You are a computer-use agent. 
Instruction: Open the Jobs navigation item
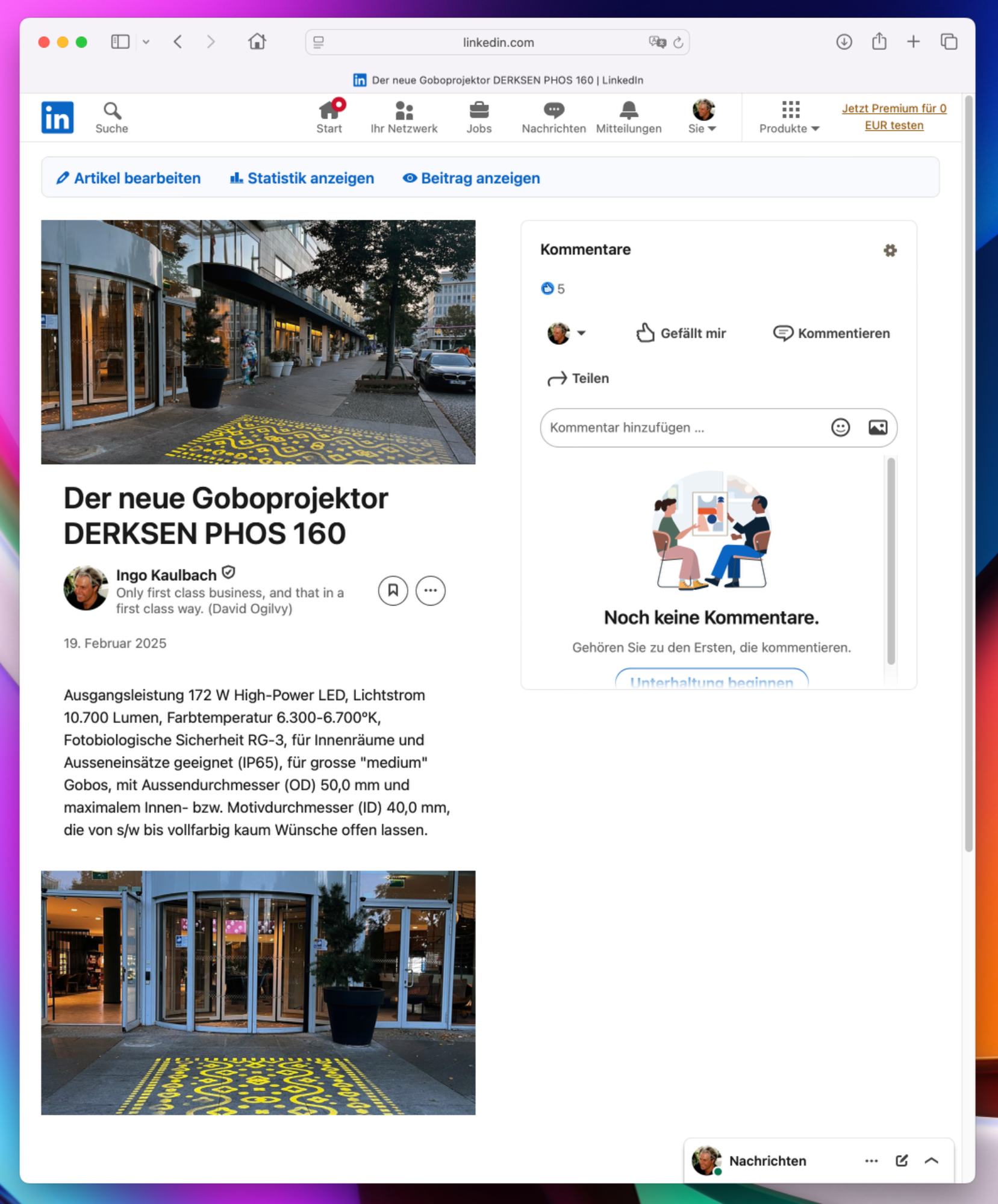(479, 117)
